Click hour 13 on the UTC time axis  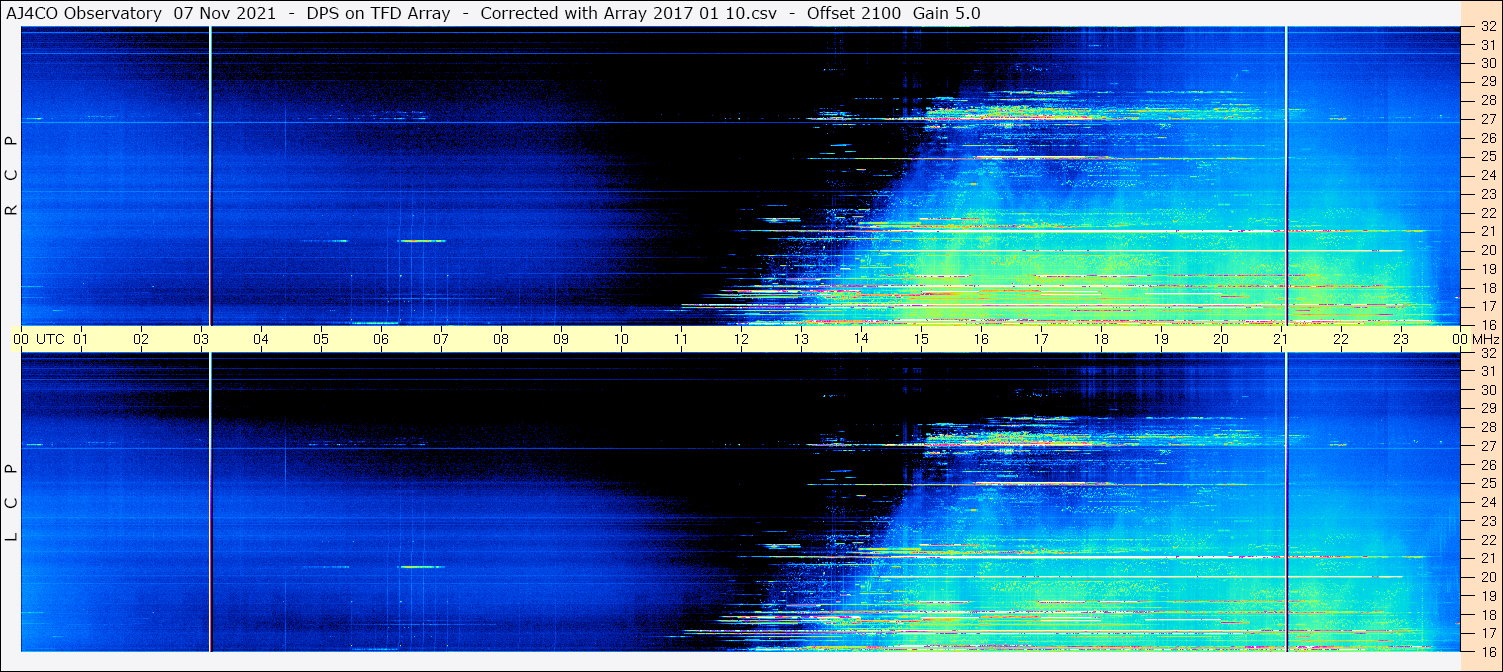(x=801, y=339)
